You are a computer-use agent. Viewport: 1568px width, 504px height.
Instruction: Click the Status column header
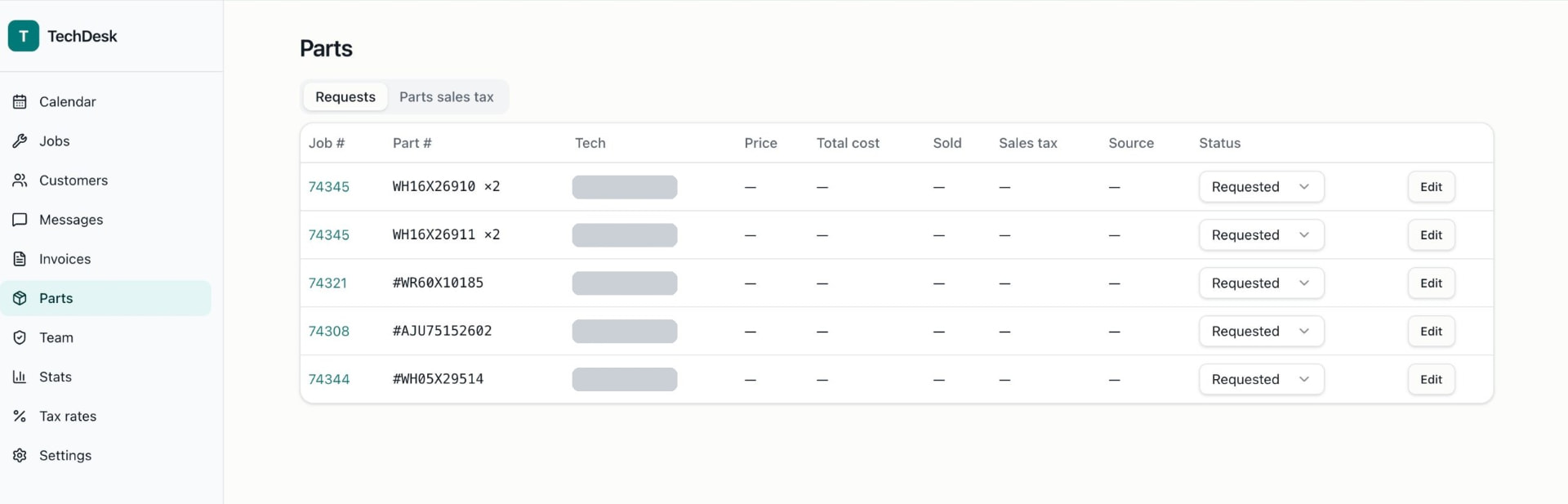1219,143
